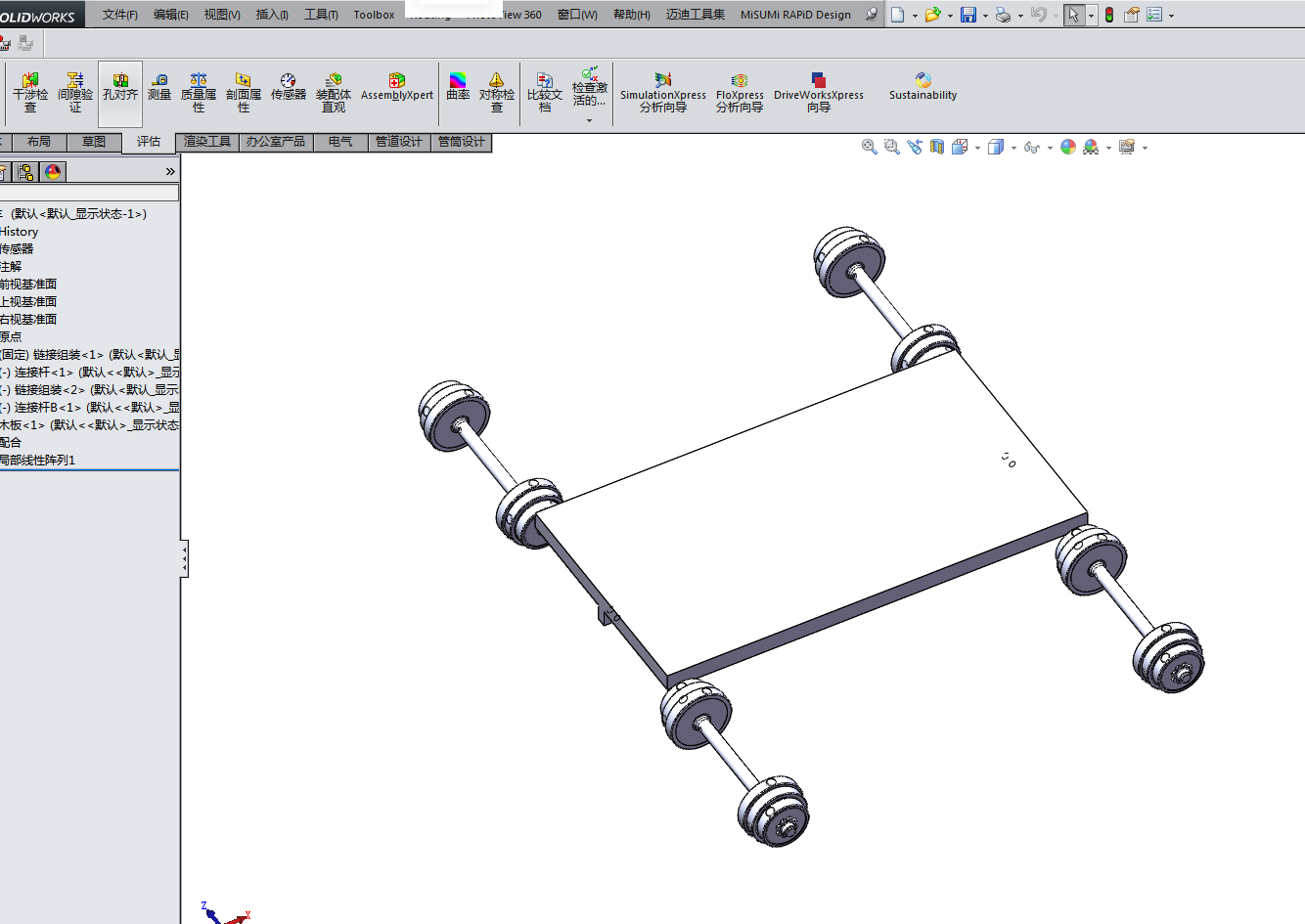Open the Open-file dropdown arrow
1305x924 pixels.
click(950, 16)
